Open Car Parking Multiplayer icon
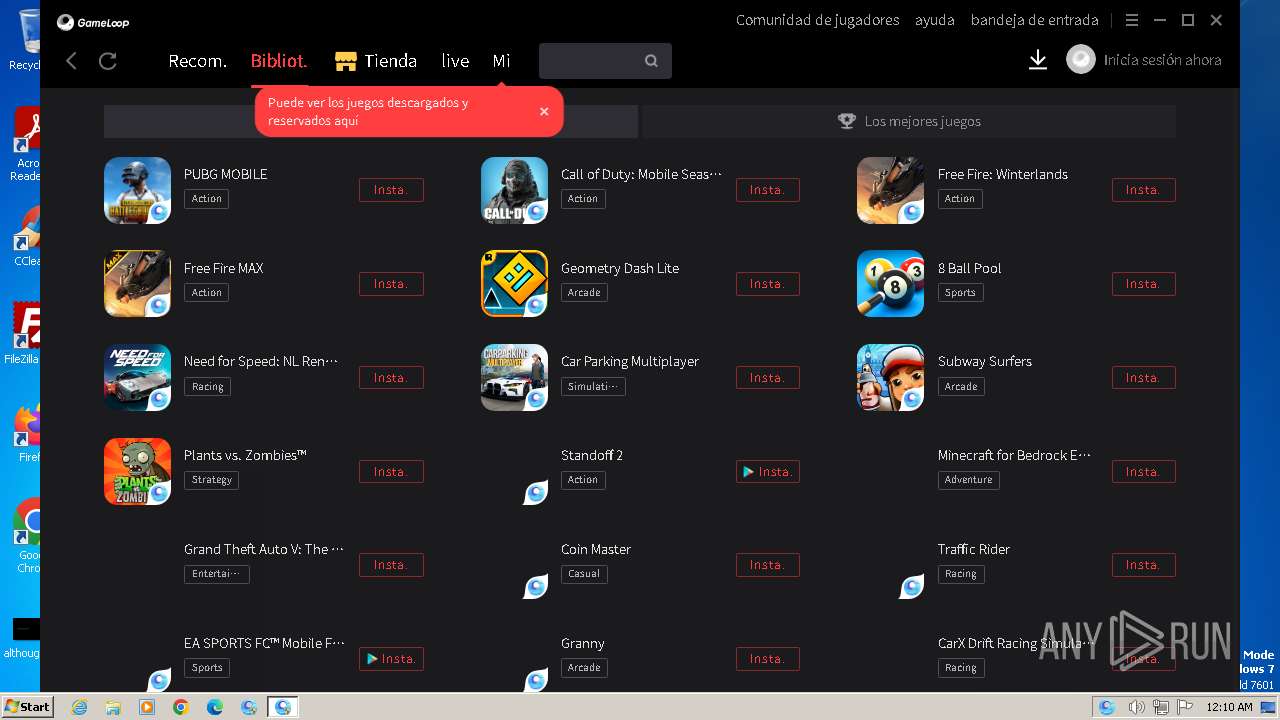The image size is (1280, 720). coord(514,377)
